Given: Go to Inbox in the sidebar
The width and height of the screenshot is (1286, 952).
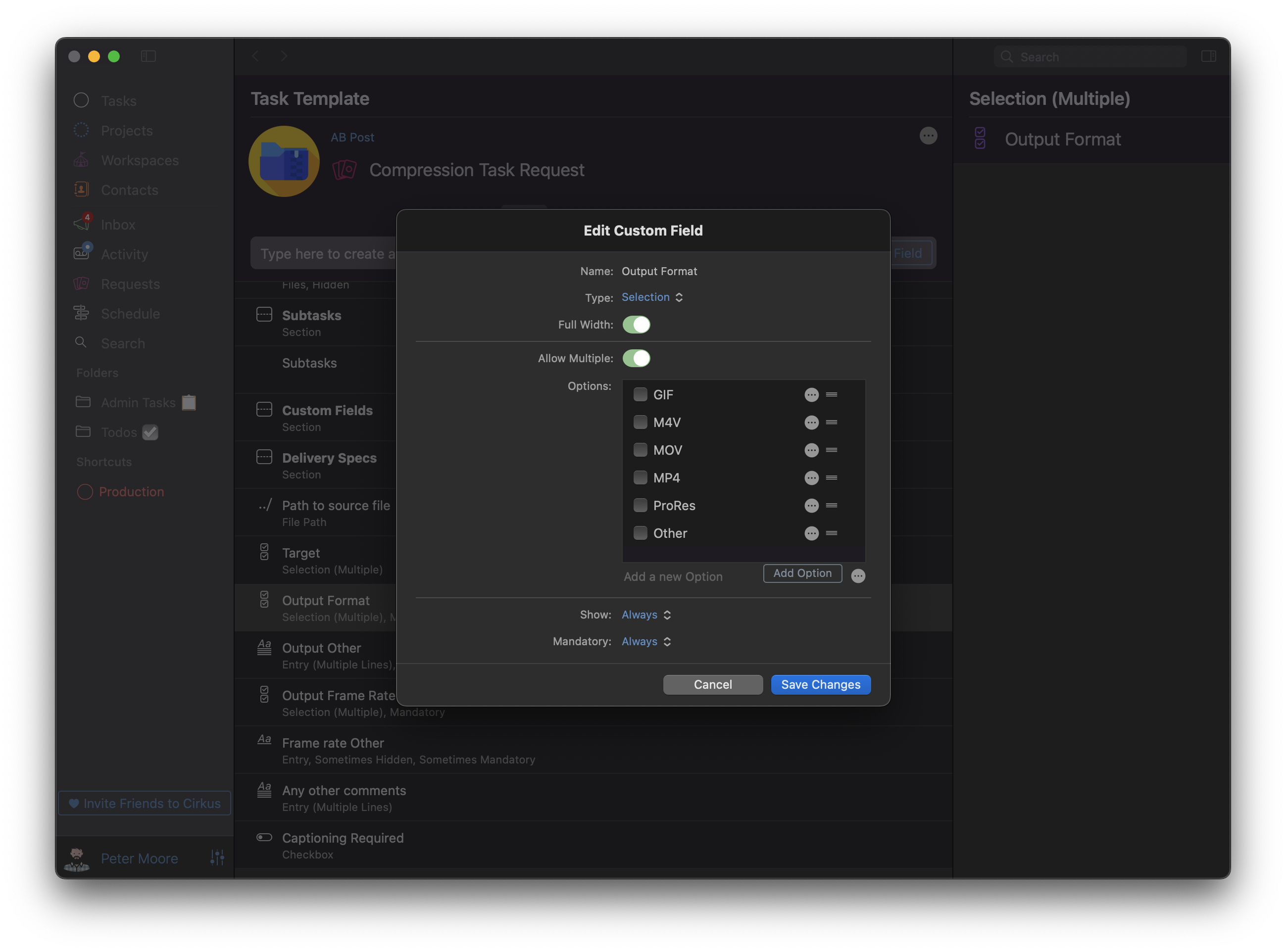Looking at the screenshot, I should coord(118,225).
